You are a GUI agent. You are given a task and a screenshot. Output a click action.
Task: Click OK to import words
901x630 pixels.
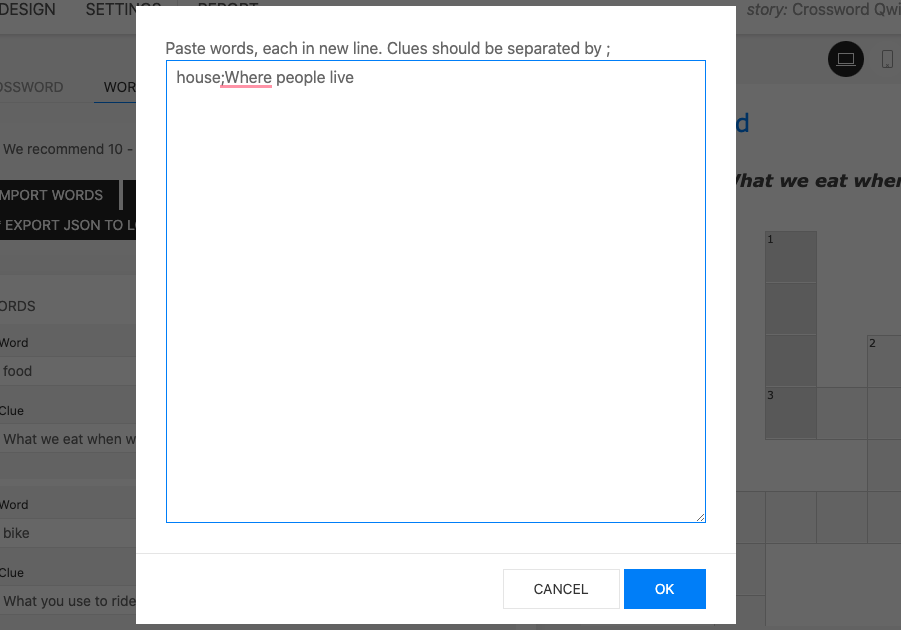[664, 589]
